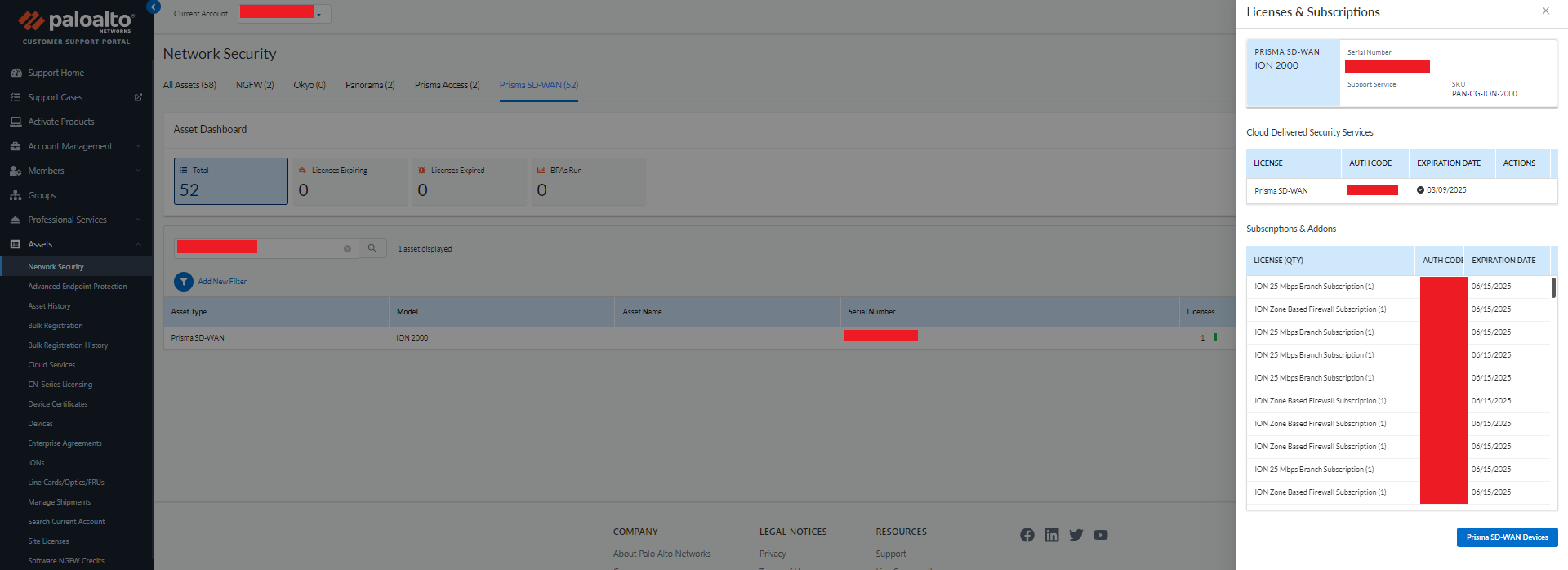Open the Twitter footer icon
The width and height of the screenshot is (1568, 570).
click(1076, 535)
